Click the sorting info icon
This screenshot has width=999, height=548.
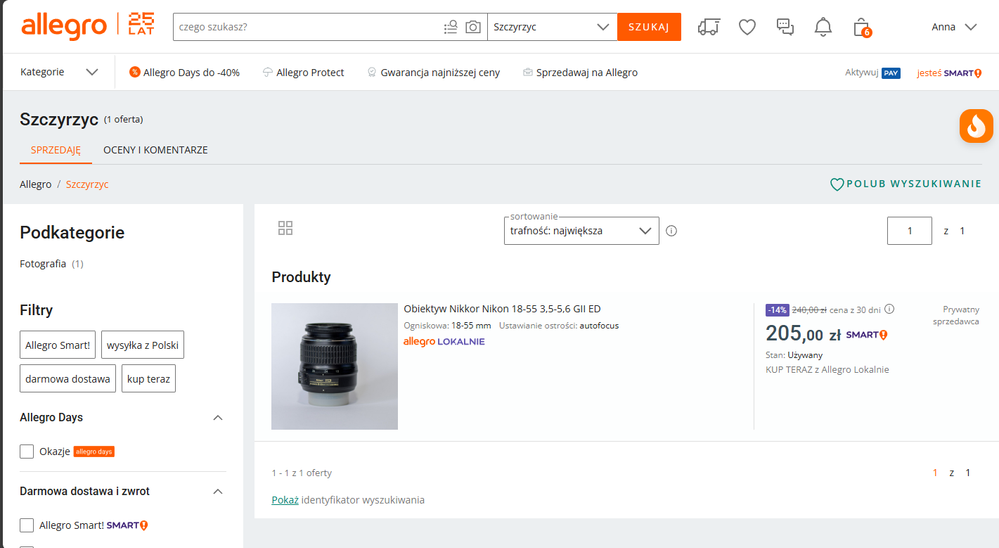click(671, 231)
